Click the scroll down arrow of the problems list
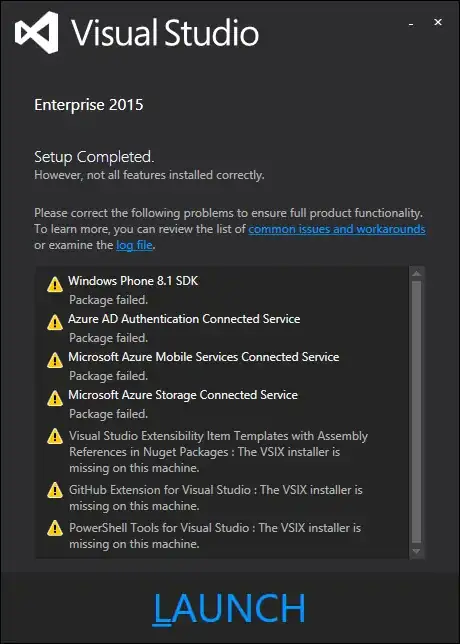This screenshot has height=644, width=460. (x=416, y=551)
